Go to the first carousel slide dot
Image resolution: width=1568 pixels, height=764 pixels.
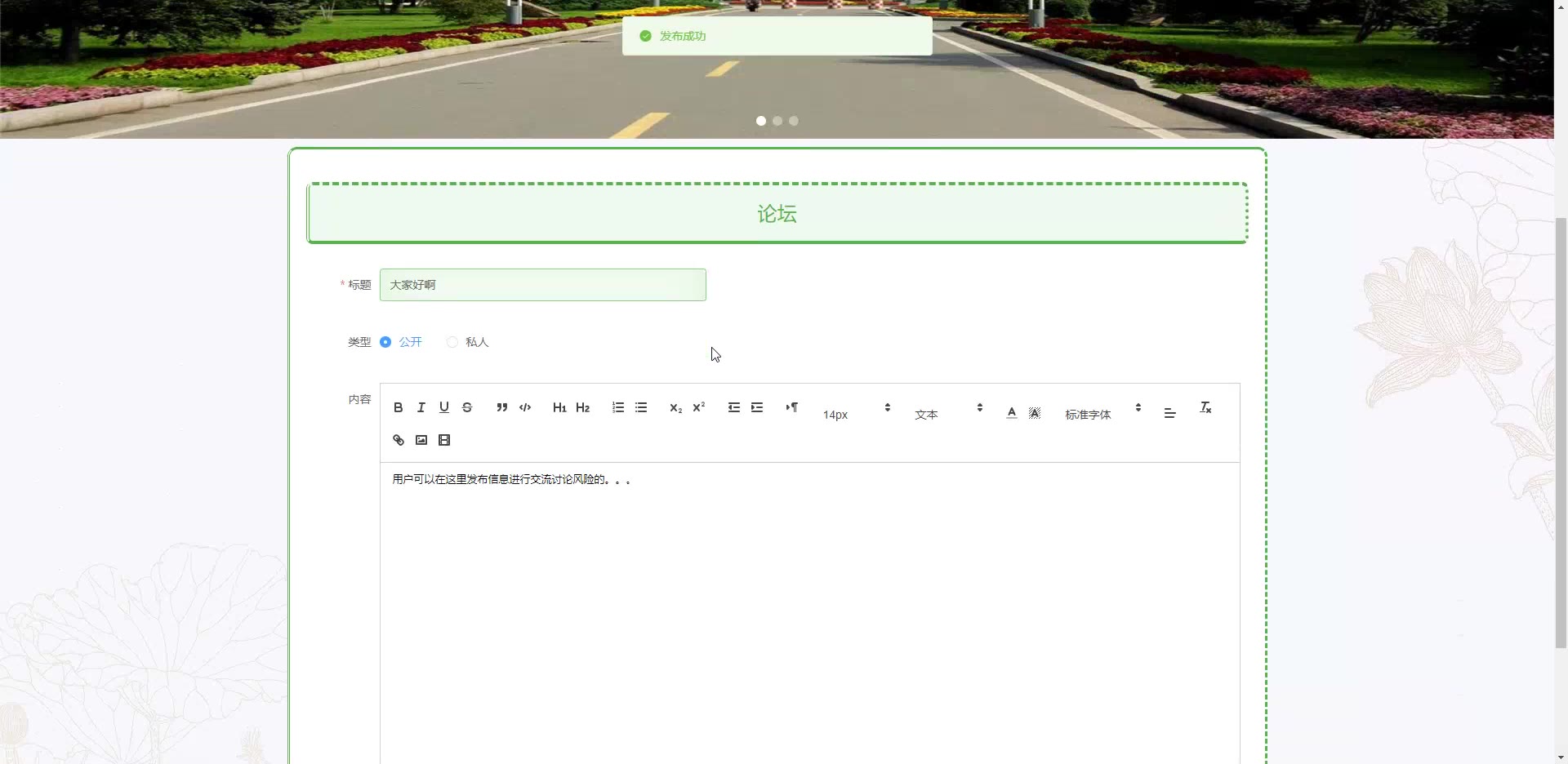point(761,121)
